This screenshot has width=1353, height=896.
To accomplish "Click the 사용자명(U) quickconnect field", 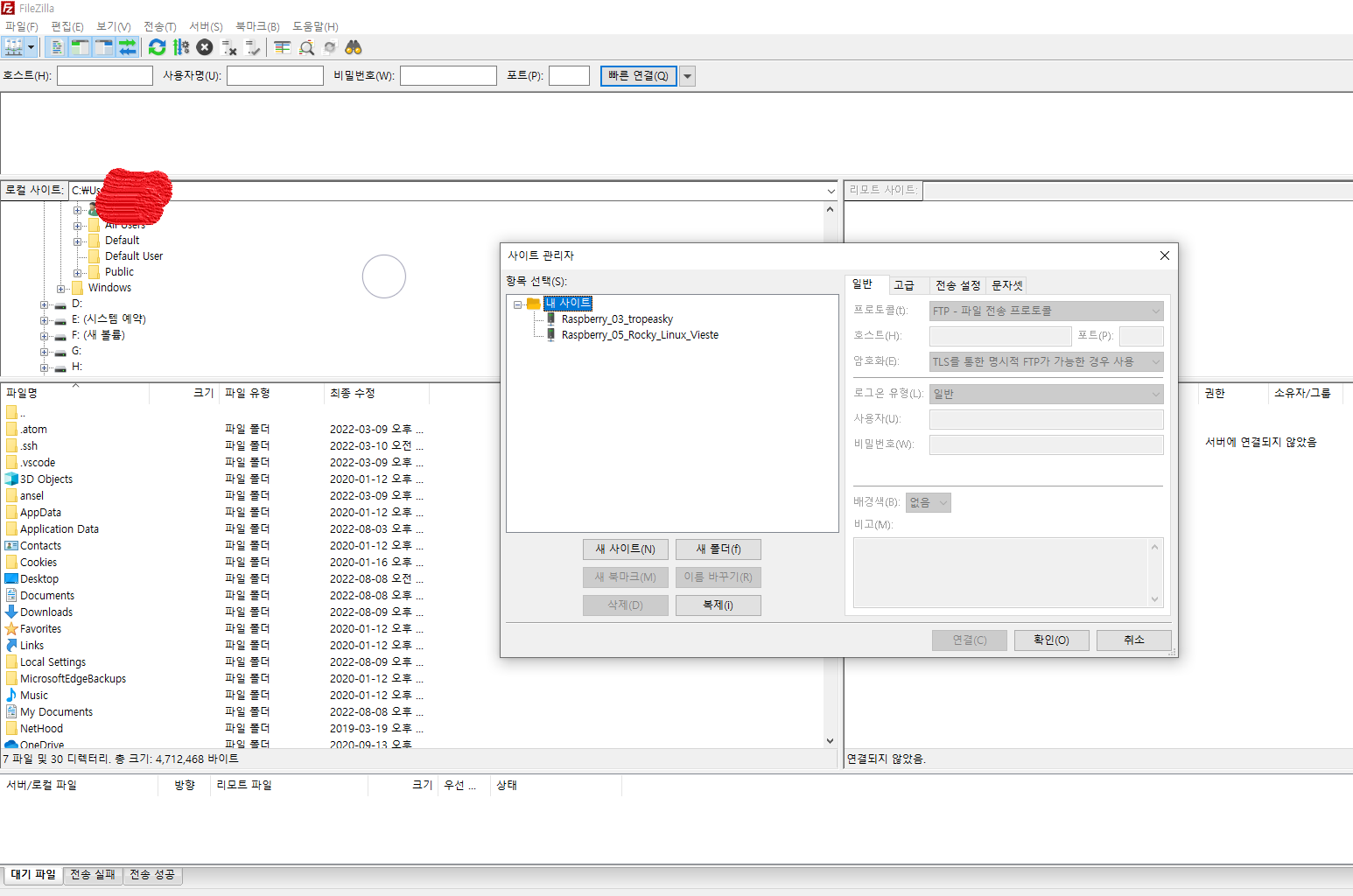I will point(275,76).
